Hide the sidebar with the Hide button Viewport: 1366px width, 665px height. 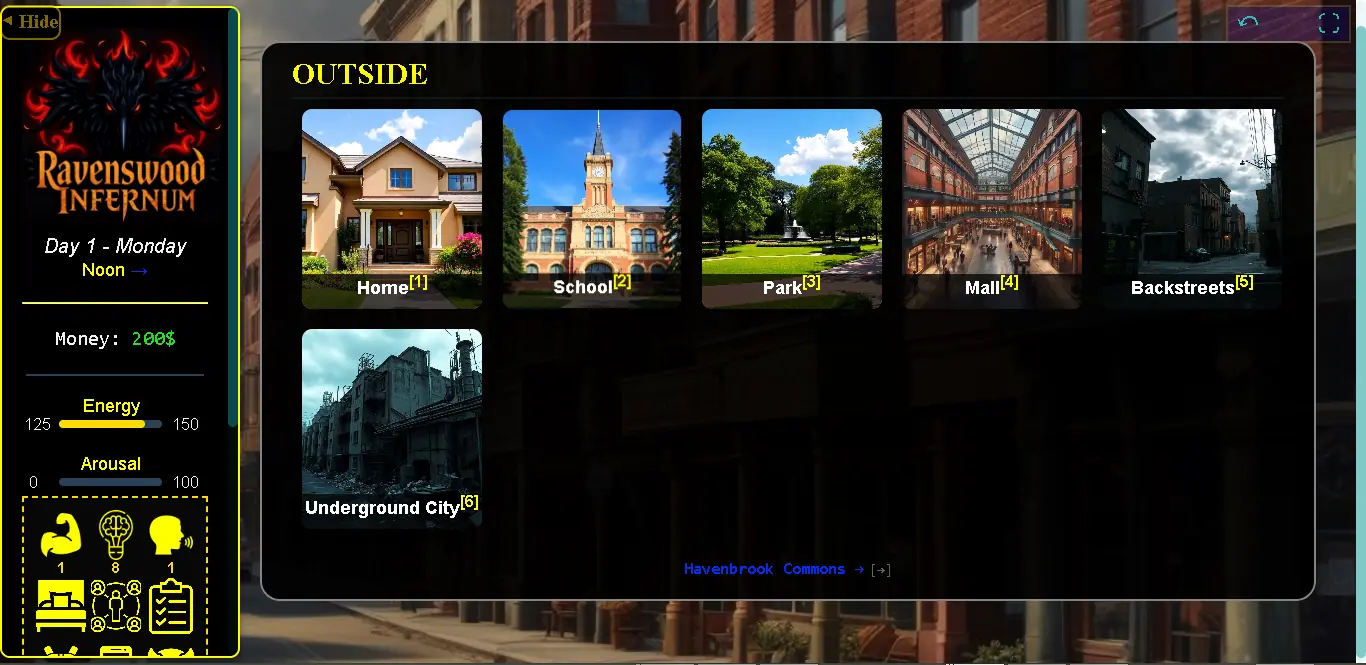(31, 22)
